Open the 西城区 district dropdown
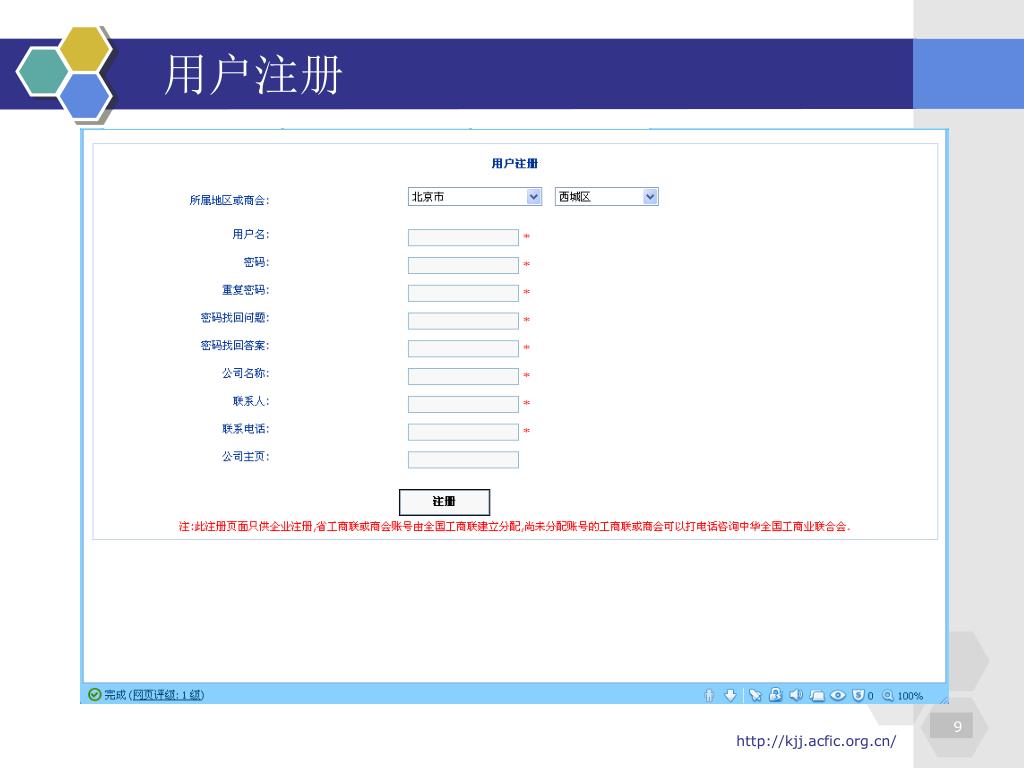Screen dimensions: 1024x768 coord(607,197)
